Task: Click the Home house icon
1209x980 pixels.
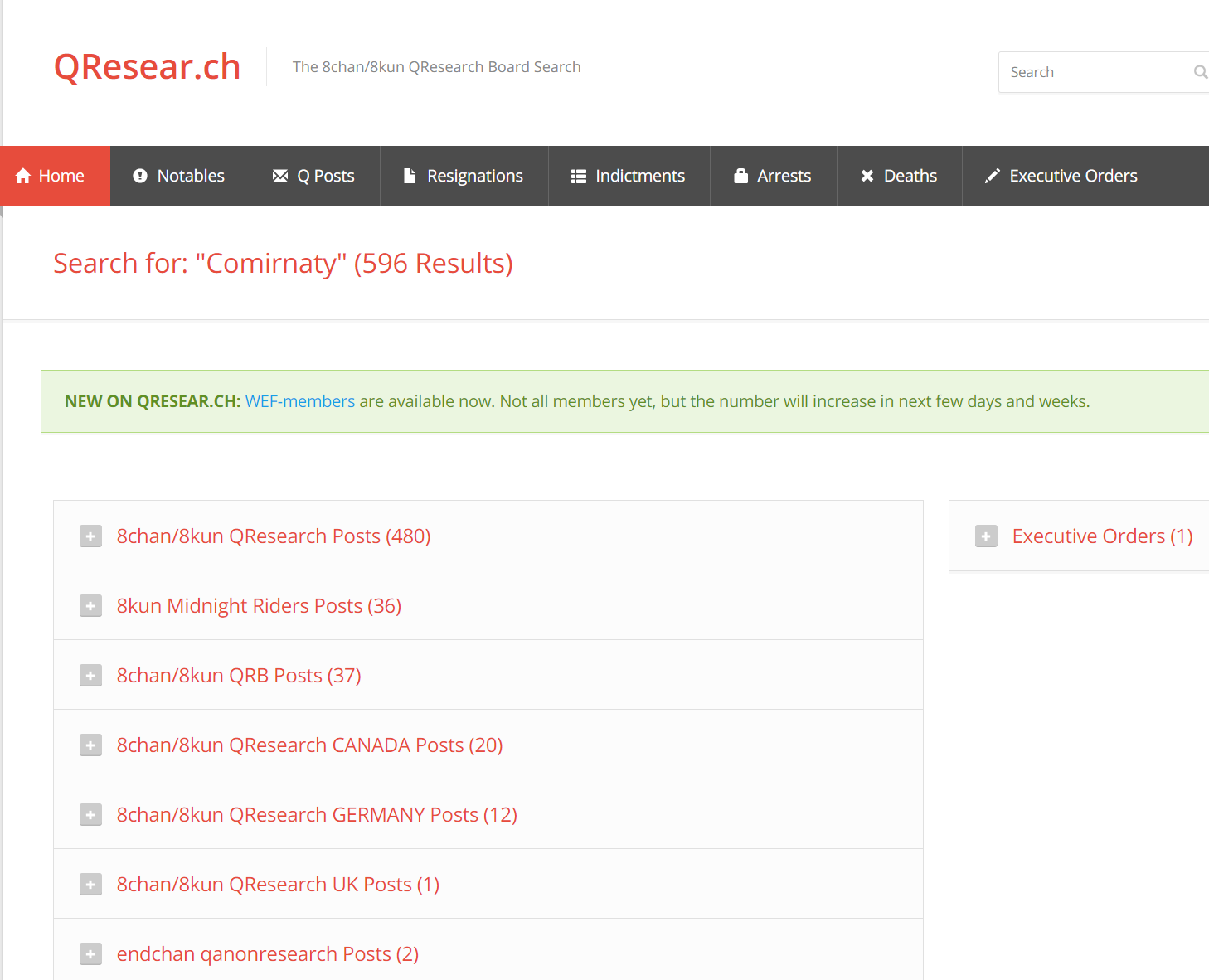Action: point(23,176)
